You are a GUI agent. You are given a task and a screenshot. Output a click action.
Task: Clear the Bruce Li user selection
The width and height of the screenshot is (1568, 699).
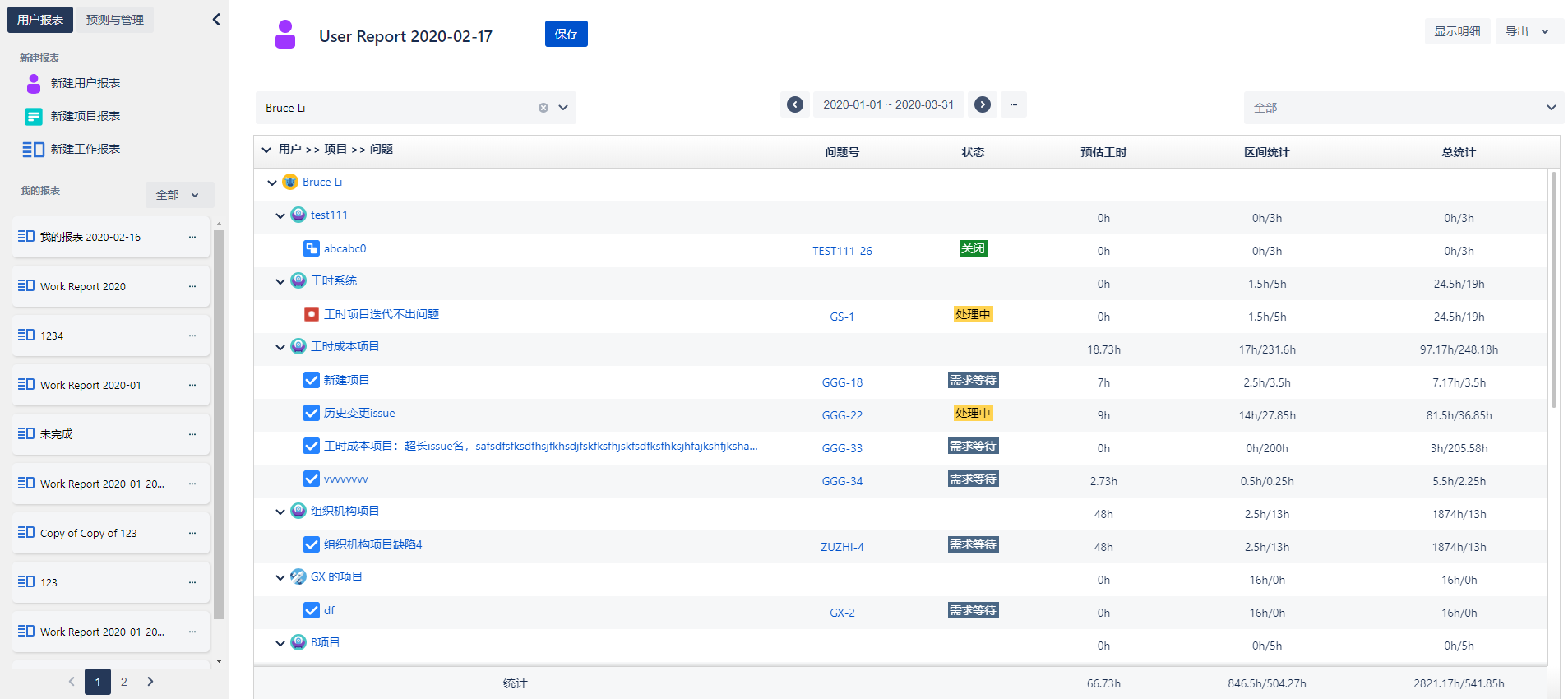[x=543, y=108]
